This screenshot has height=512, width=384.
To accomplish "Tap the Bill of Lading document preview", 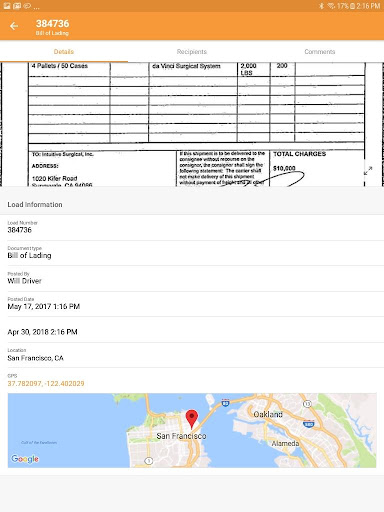I will [x=192, y=124].
